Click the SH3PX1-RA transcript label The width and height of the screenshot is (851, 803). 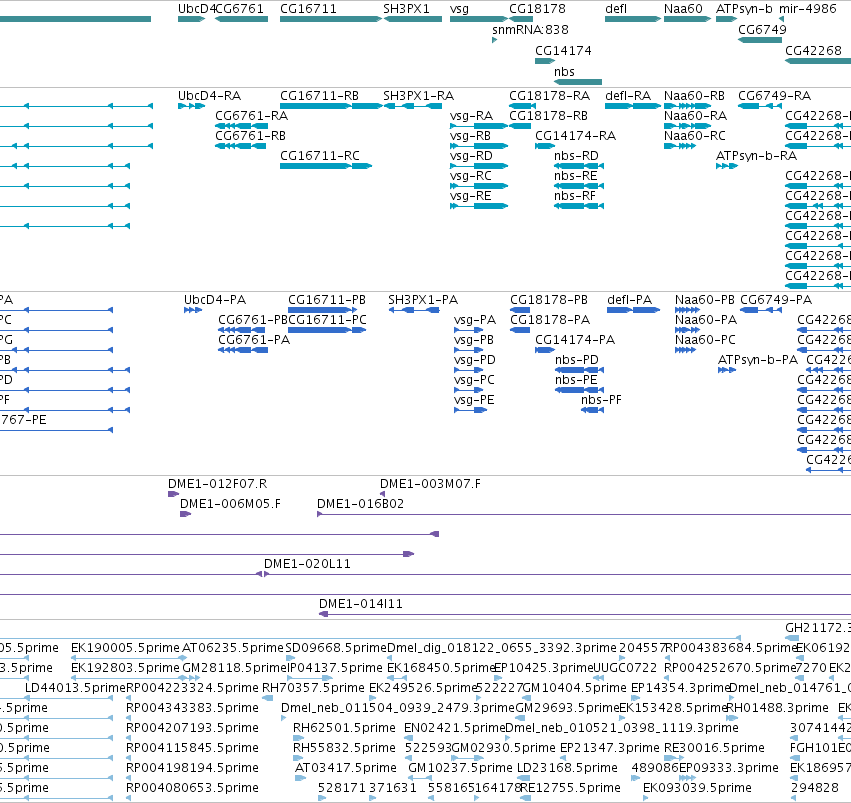418,95
